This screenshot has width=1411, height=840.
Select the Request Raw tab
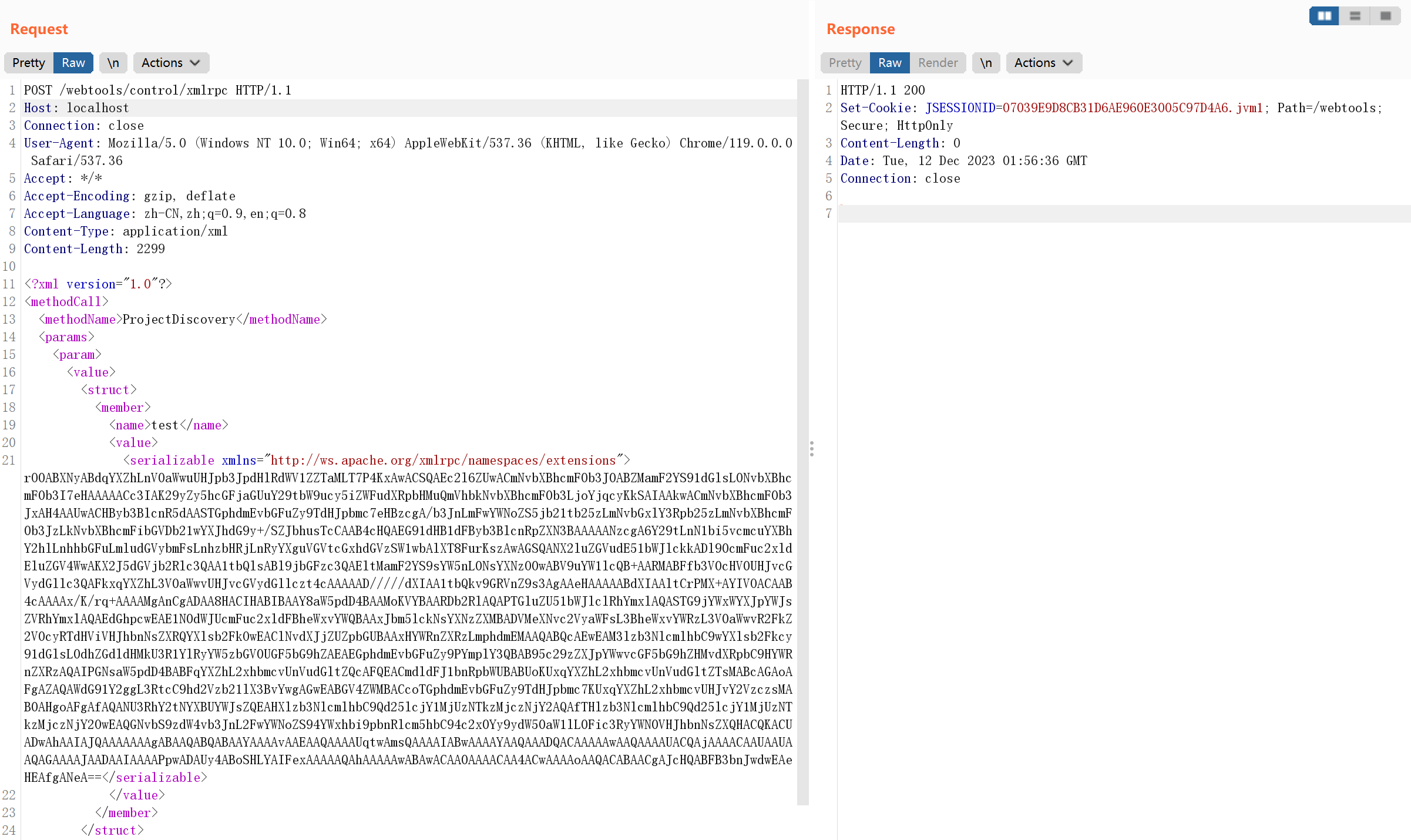[73, 63]
